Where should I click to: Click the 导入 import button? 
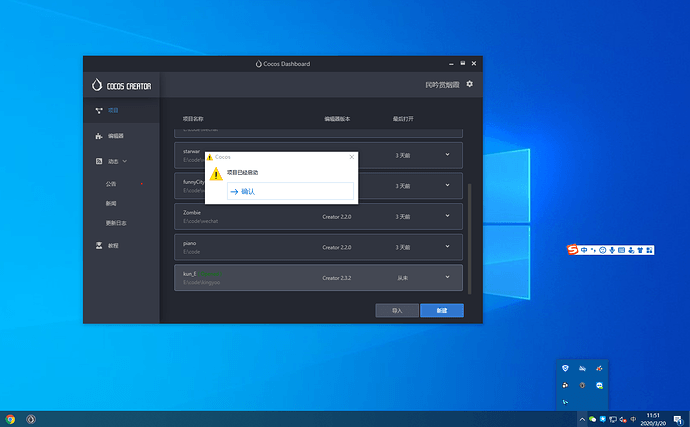[x=397, y=310]
